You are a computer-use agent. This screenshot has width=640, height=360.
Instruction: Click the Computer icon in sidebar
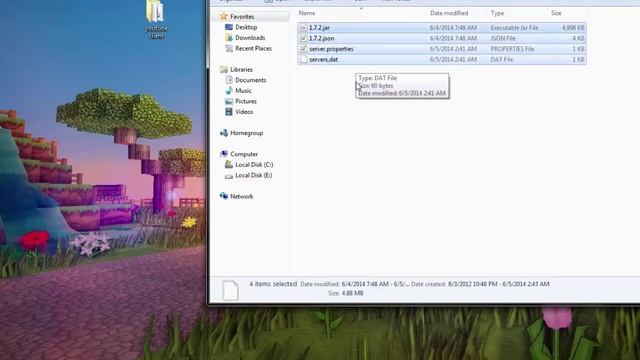point(224,154)
